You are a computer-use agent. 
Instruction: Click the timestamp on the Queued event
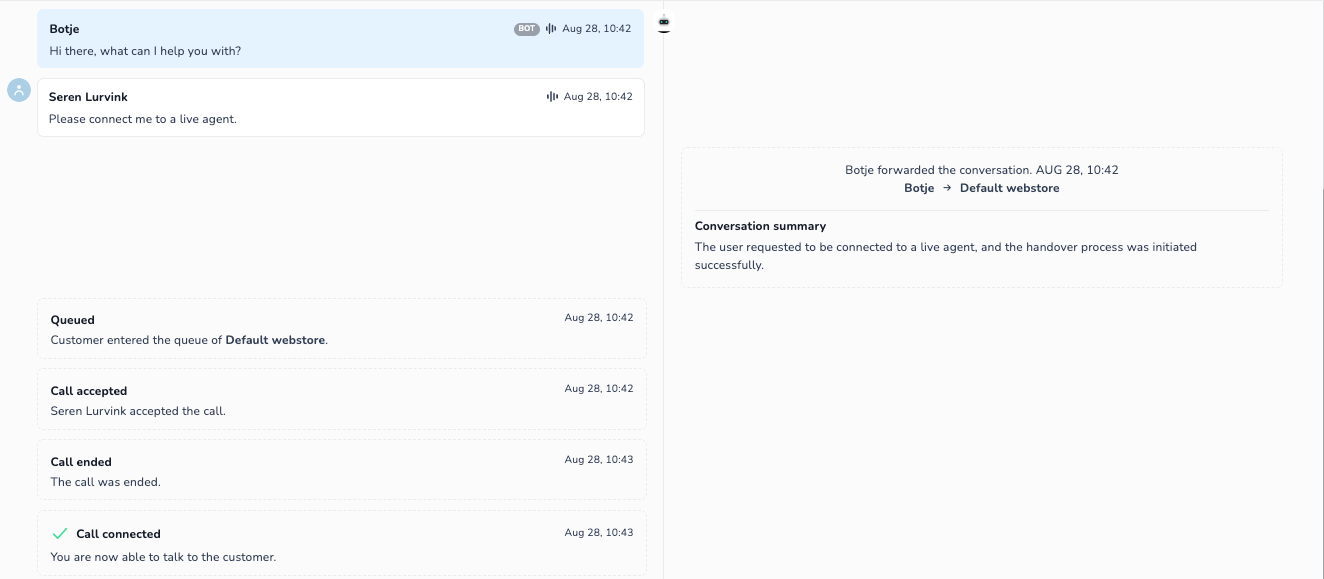(599, 317)
